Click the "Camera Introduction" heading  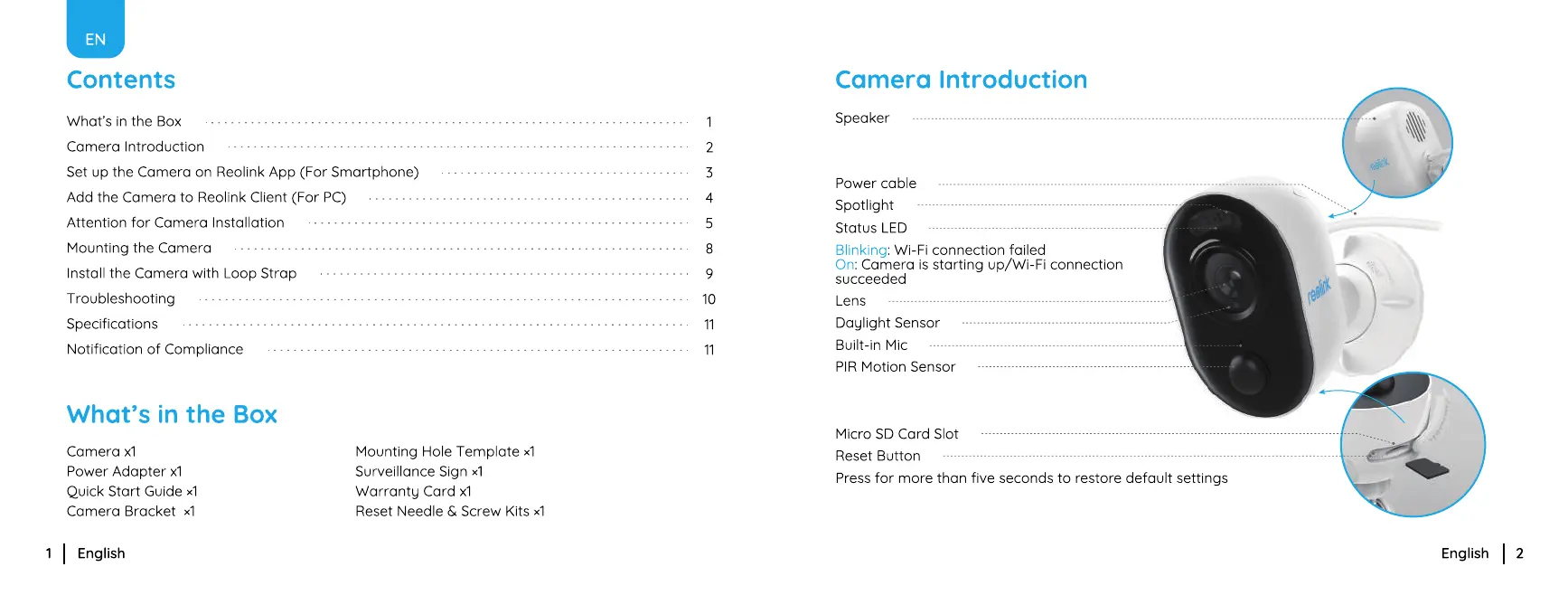961,80
